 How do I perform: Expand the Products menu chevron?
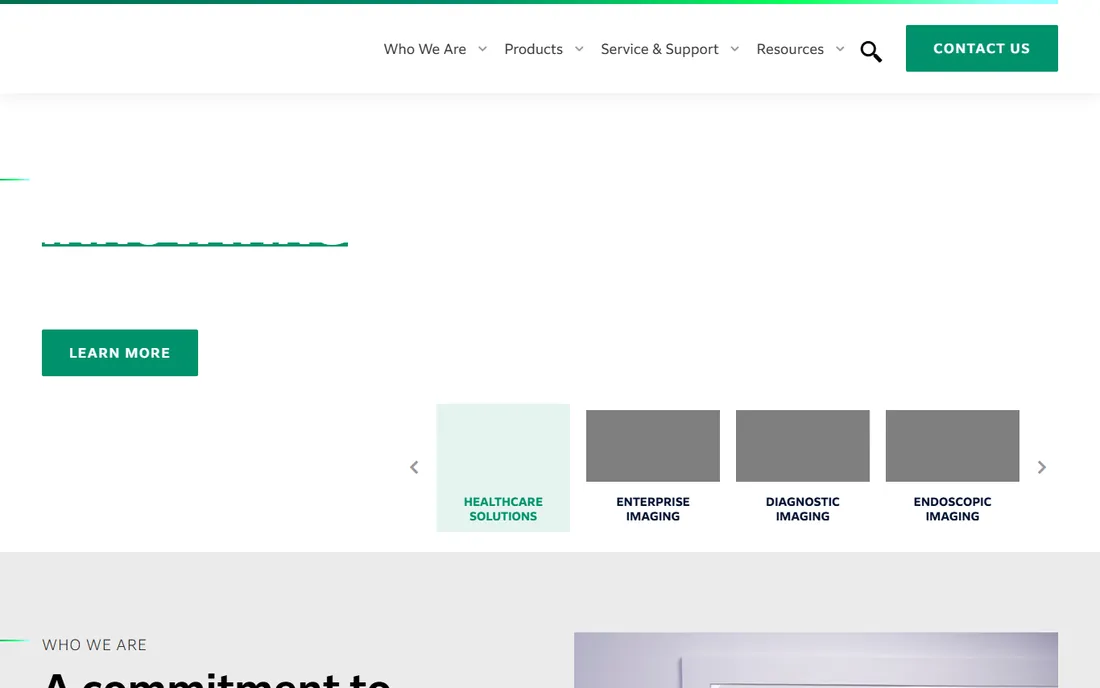[x=579, y=49]
